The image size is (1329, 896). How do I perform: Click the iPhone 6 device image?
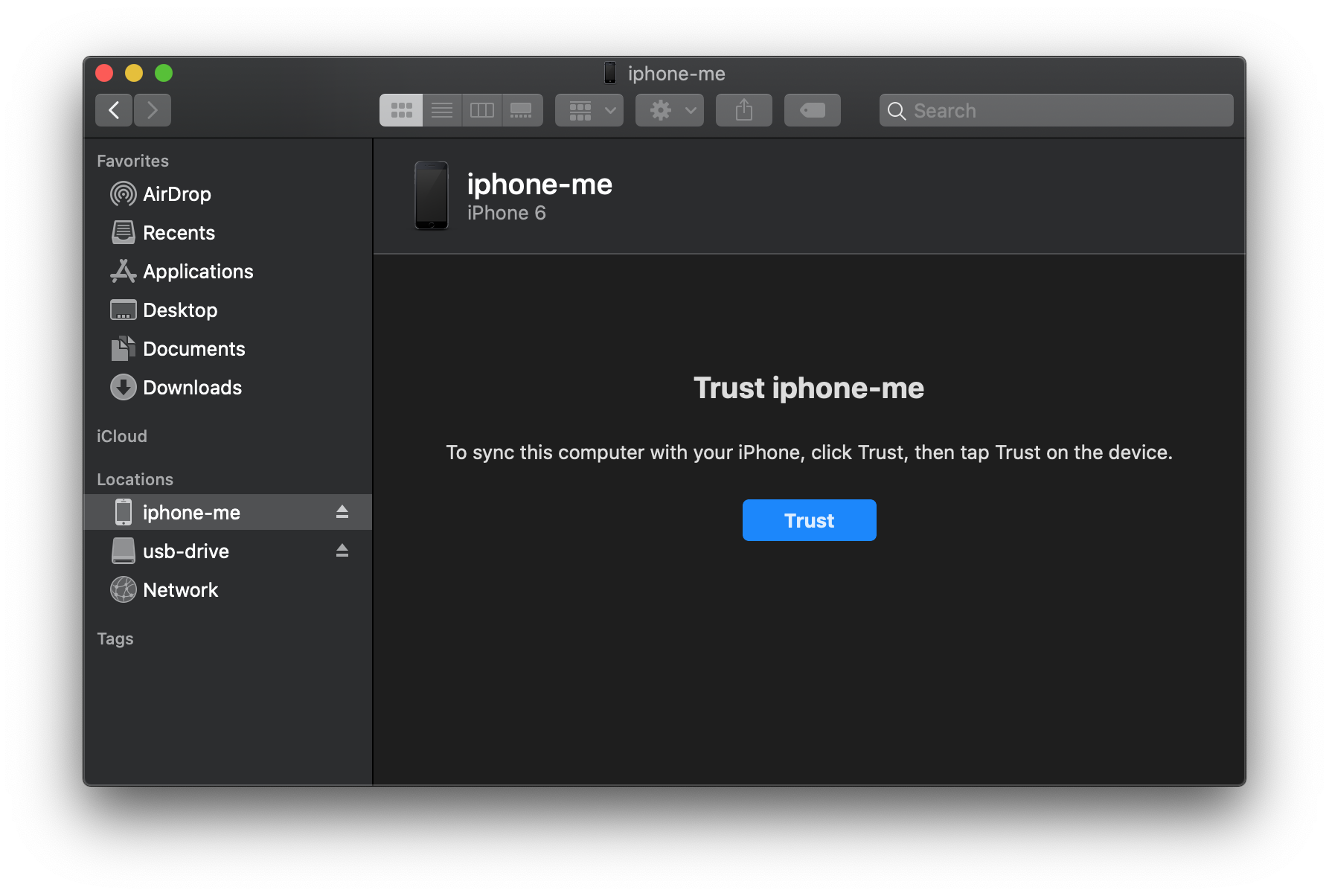(x=432, y=196)
